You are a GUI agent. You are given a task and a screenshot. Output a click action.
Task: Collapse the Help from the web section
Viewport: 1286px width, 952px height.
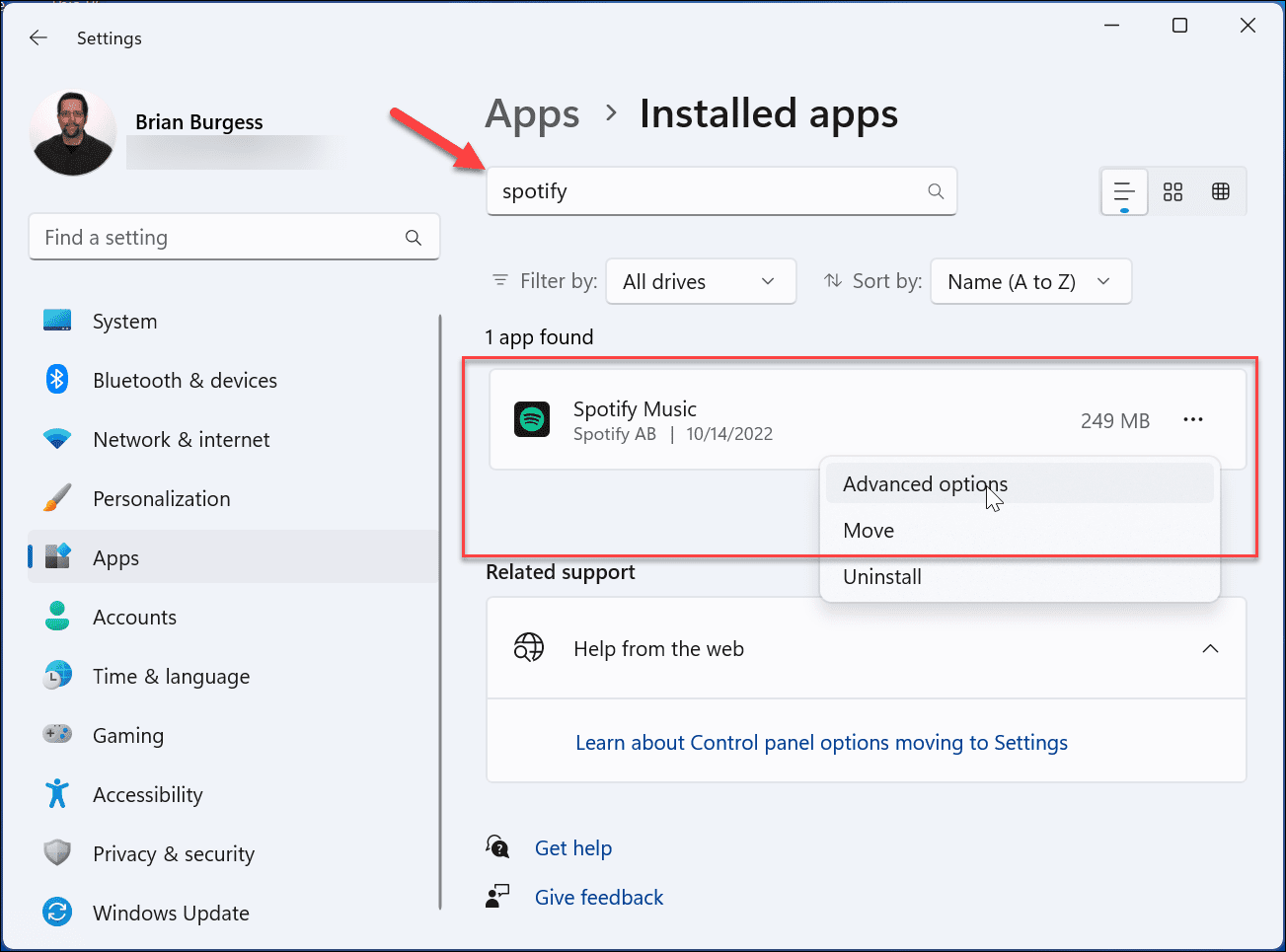coord(1211,648)
